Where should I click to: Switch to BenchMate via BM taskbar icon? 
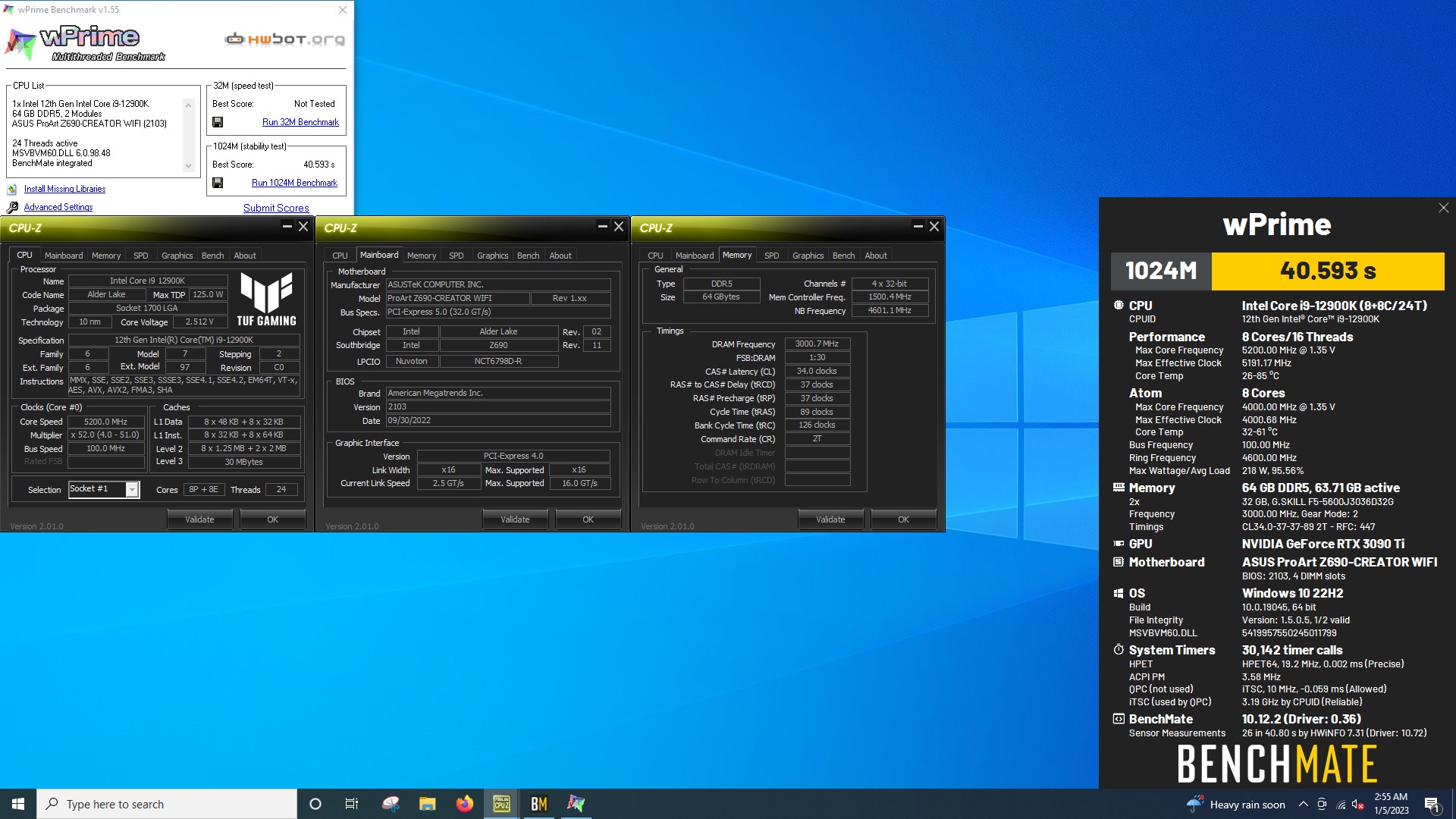(x=539, y=804)
